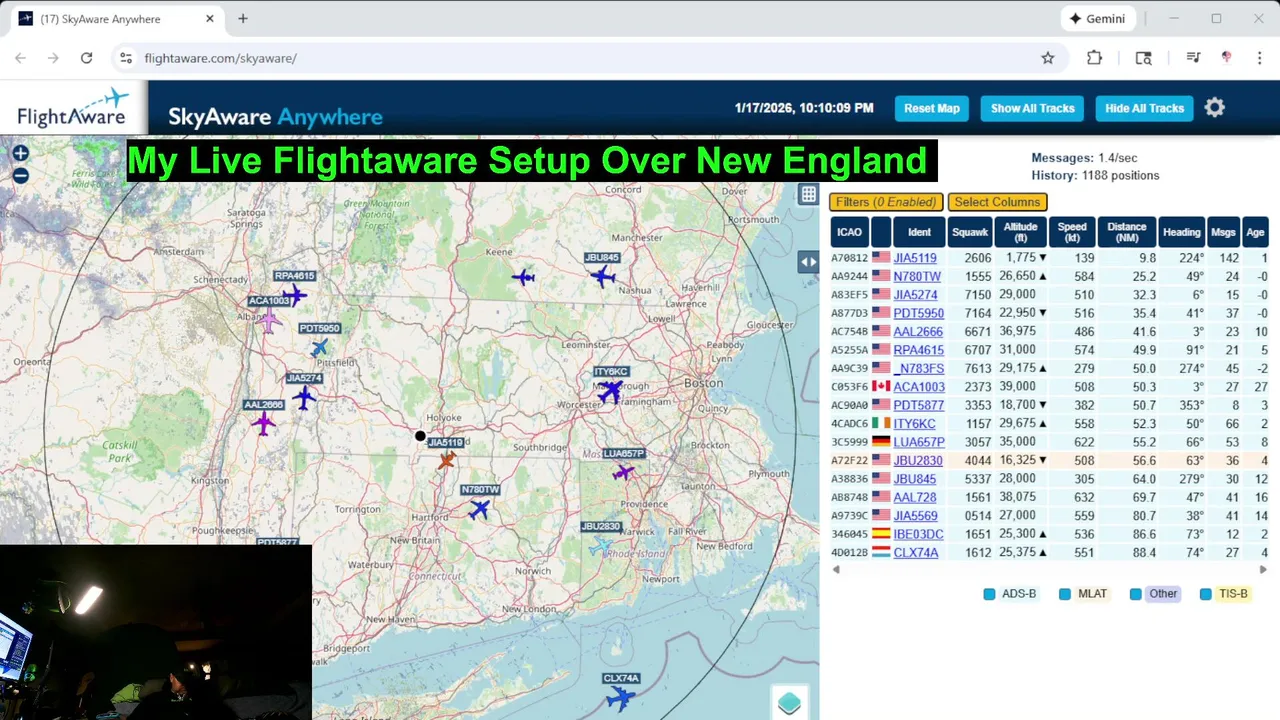Collapse sidebar with the double-arrow toggle
This screenshot has width=1280, height=720.
click(808, 262)
